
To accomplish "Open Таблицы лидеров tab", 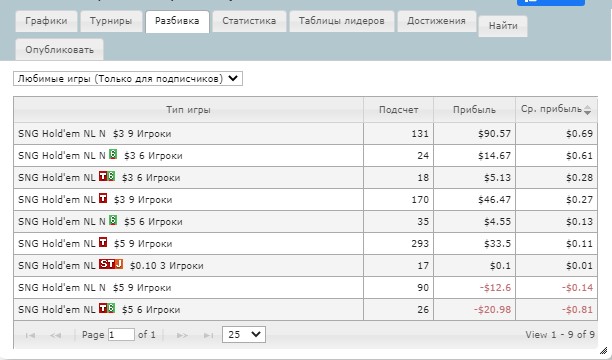I will pyautogui.click(x=342, y=21).
